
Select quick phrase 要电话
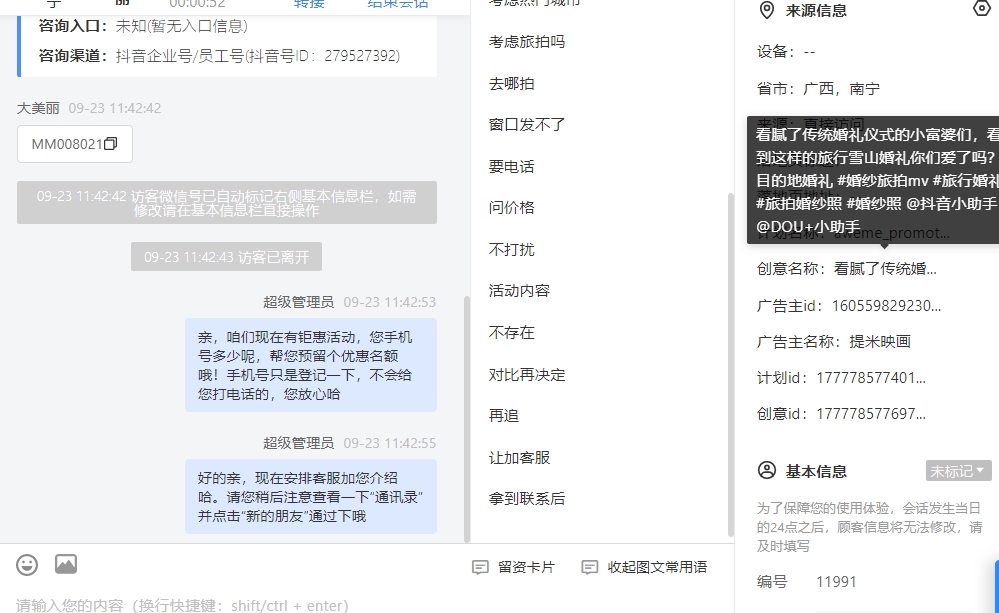coord(512,167)
